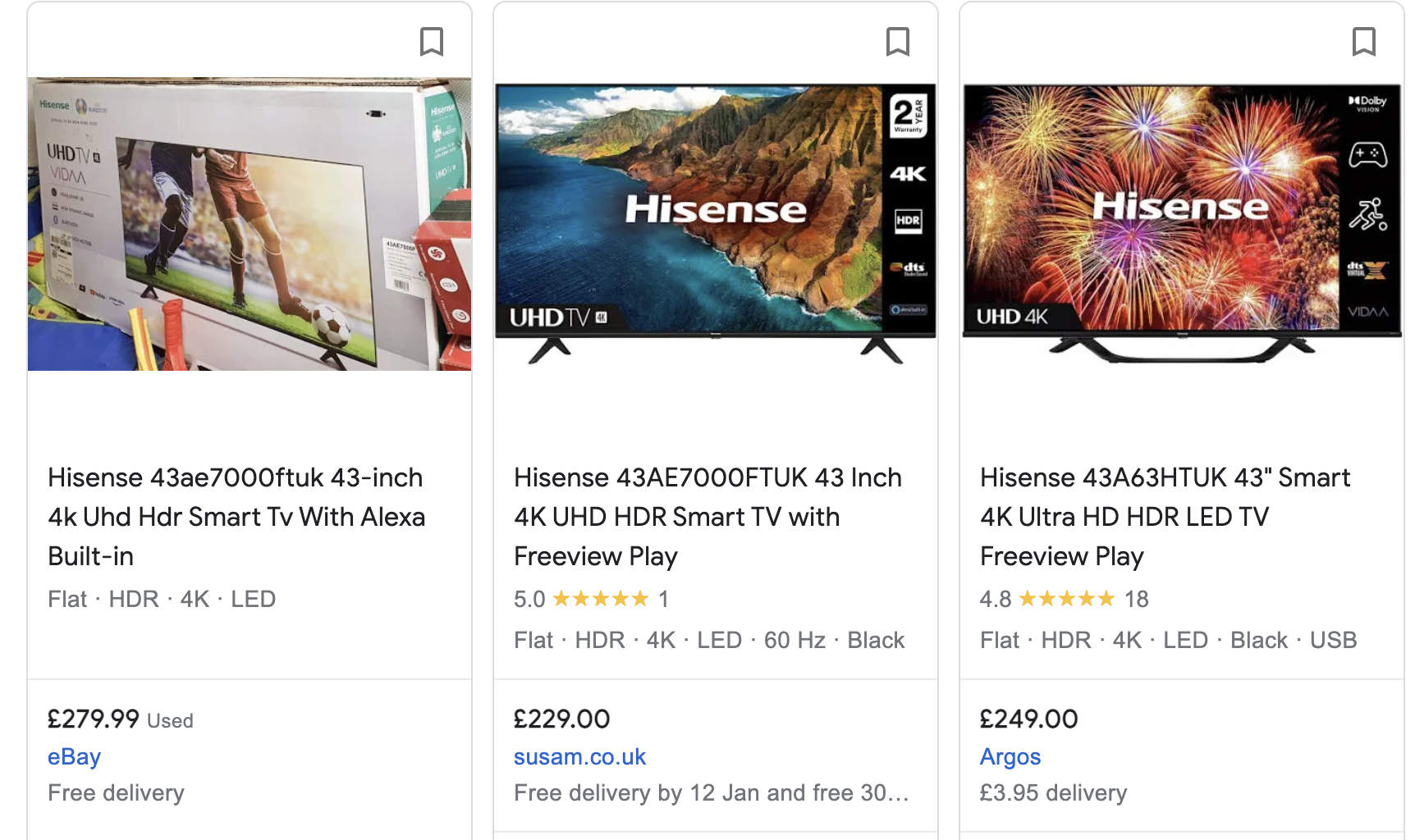1415x840 pixels.
Task: Visit the susam.co.uk seller link
Action: point(579,756)
